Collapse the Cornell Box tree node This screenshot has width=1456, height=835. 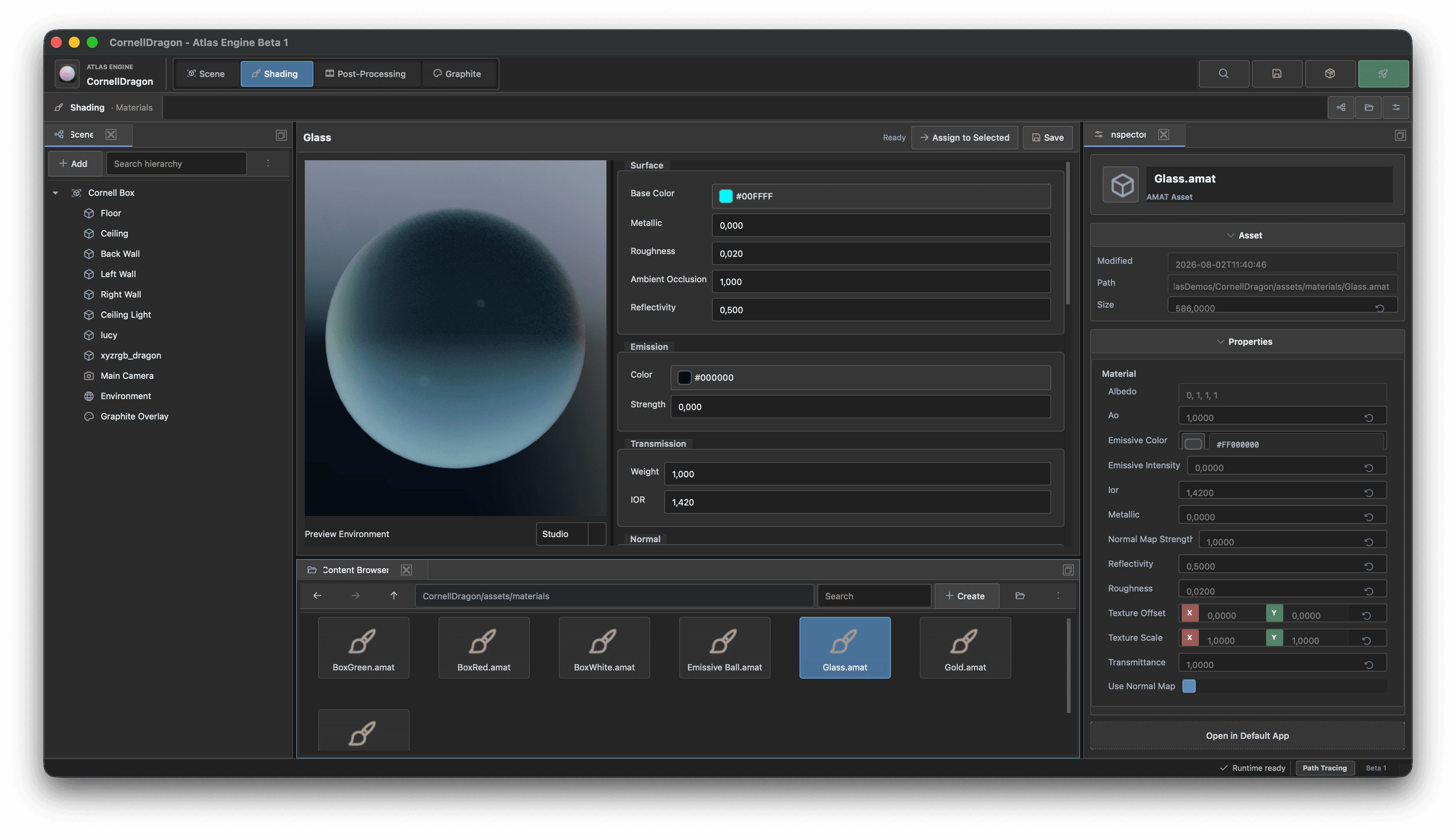[55, 193]
